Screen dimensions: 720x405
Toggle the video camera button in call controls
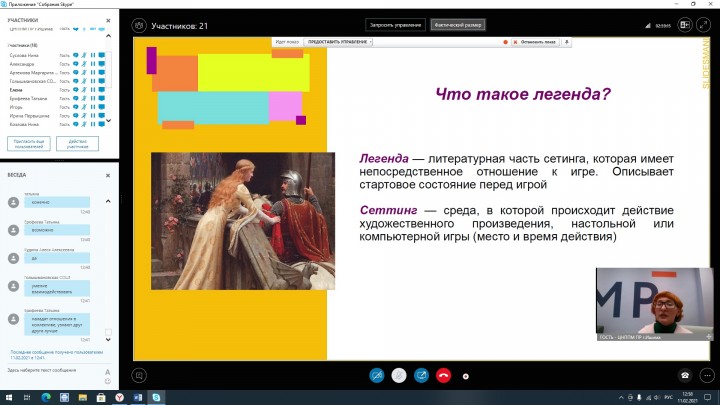[x=399, y=376]
